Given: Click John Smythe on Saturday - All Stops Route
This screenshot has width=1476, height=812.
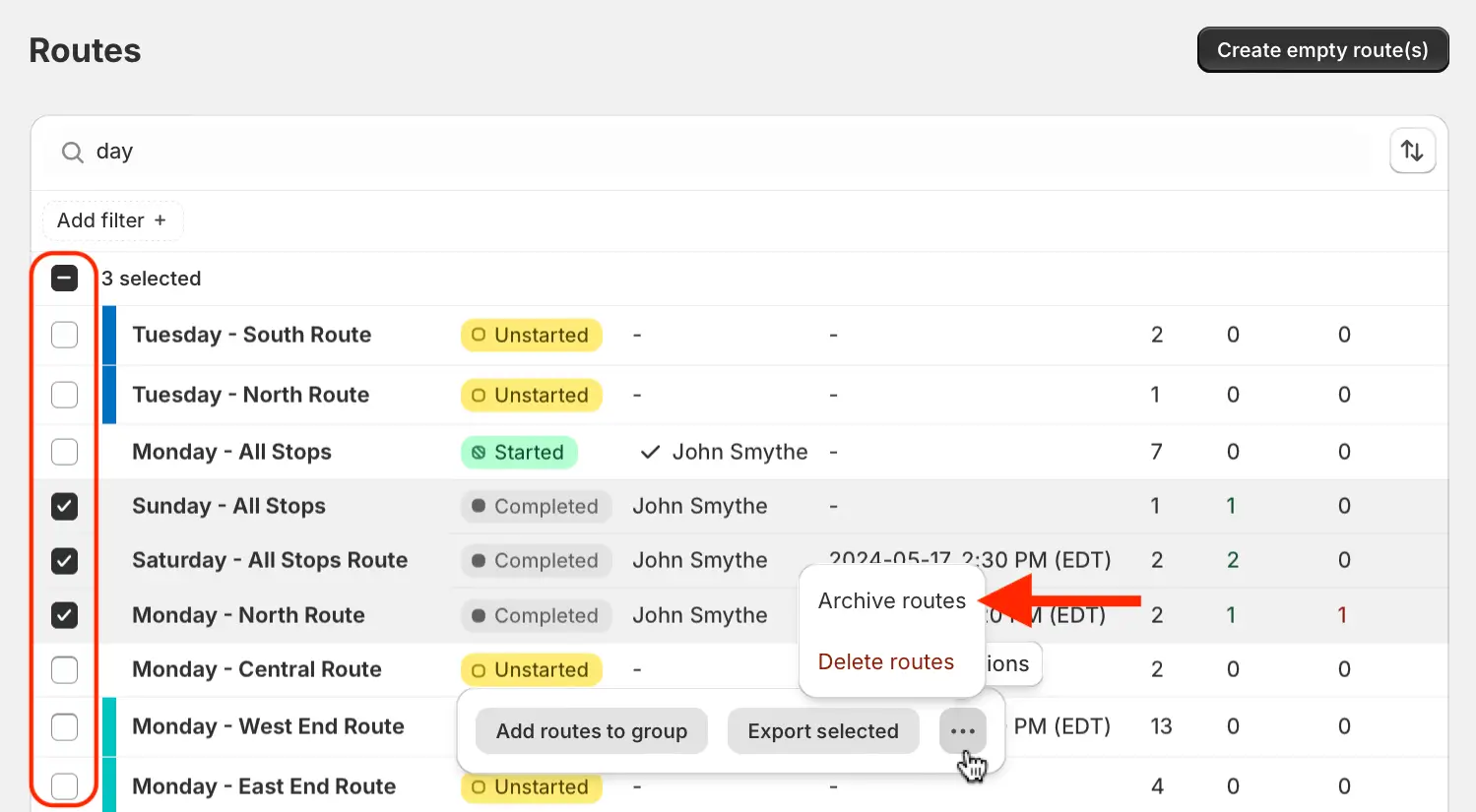Looking at the screenshot, I should tap(700, 560).
